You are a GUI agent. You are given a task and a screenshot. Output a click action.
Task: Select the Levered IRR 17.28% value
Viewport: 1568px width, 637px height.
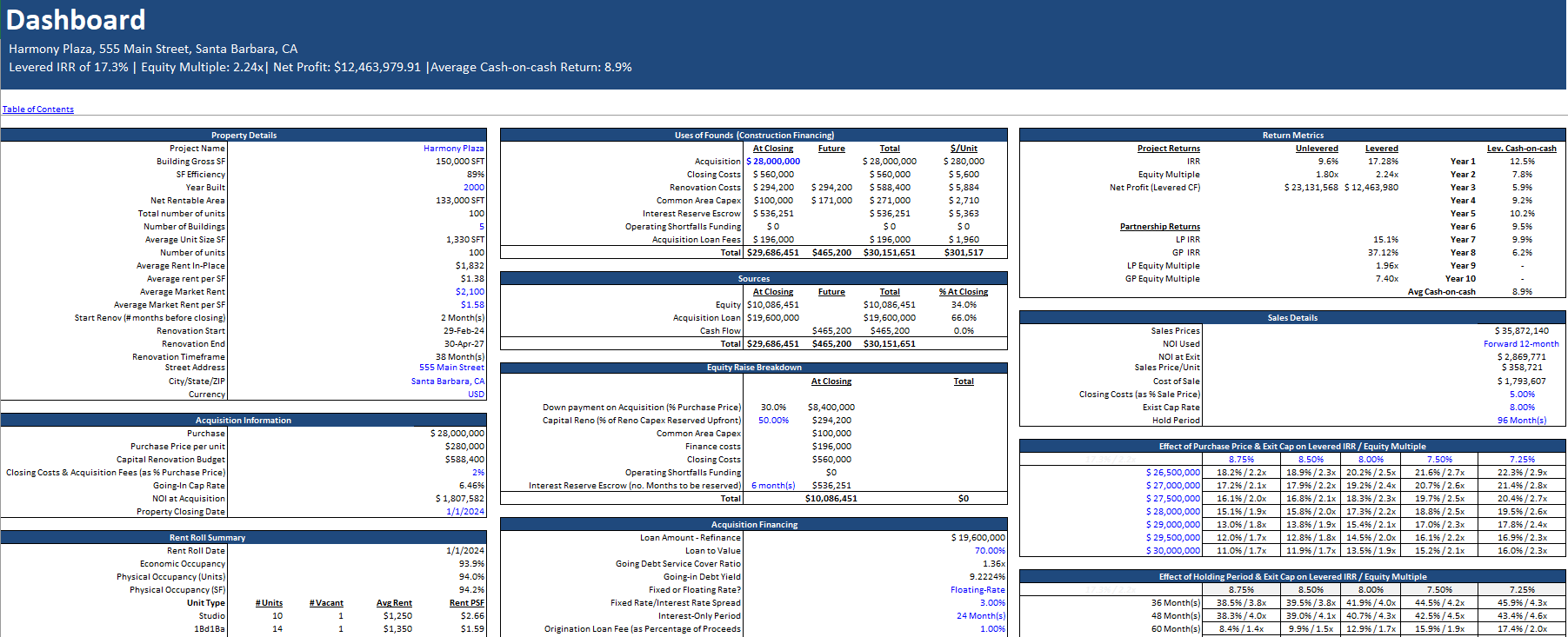tap(1383, 162)
